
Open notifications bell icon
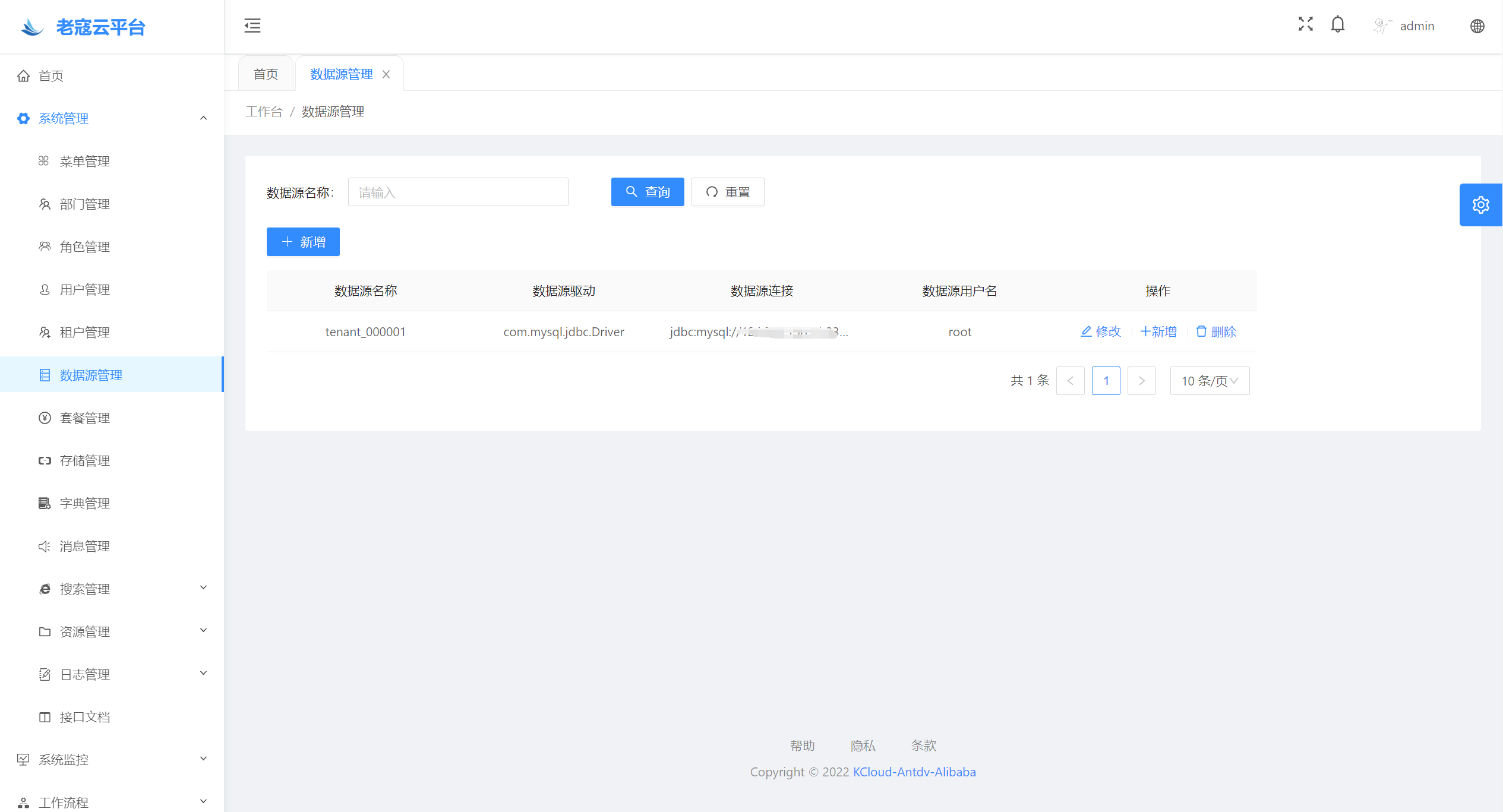point(1337,24)
